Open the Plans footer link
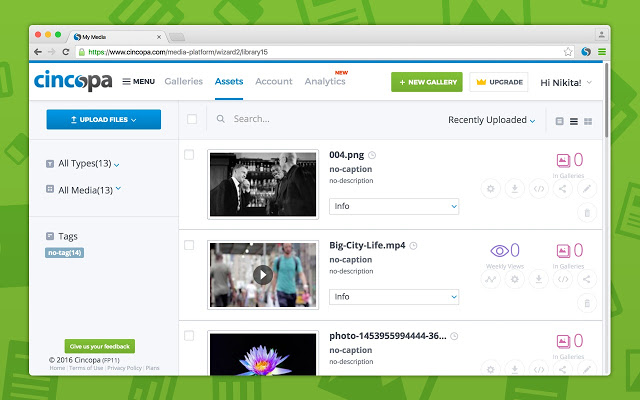640x400 pixels. [x=153, y=368]
